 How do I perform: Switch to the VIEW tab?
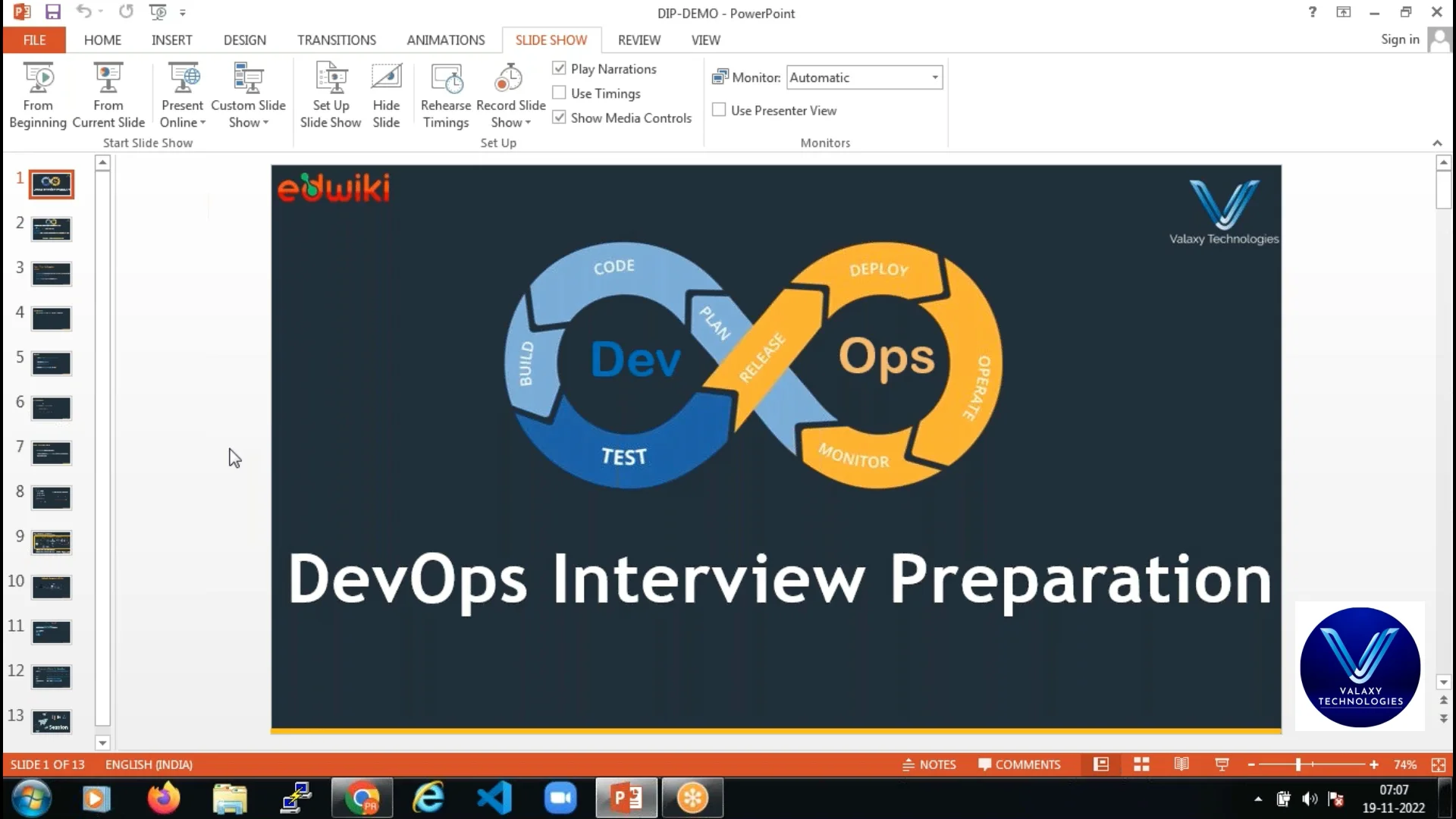tap(705, 40)
